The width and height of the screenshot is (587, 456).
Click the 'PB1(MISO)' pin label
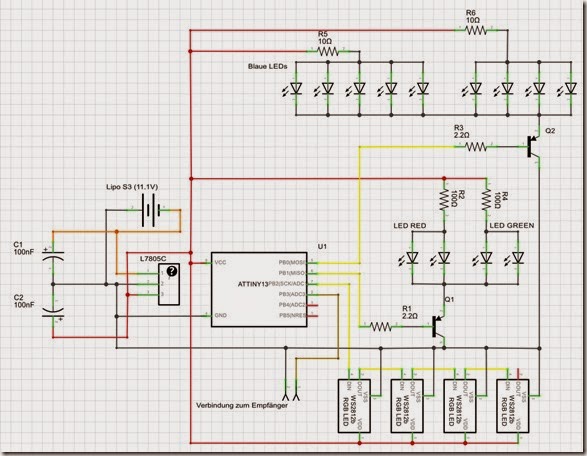pos(292,273)
